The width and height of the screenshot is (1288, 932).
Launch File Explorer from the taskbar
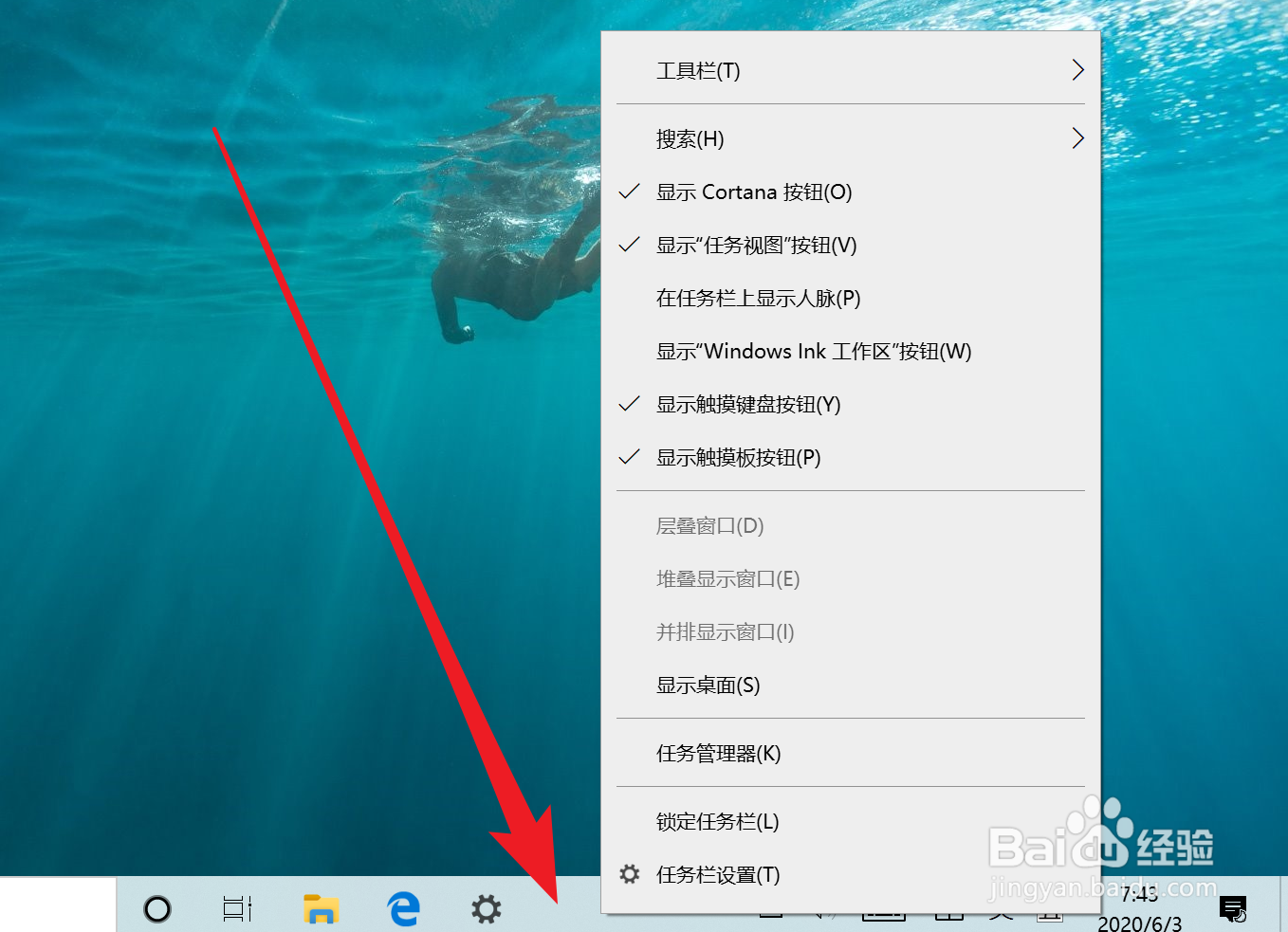click(x=321, y=909)
